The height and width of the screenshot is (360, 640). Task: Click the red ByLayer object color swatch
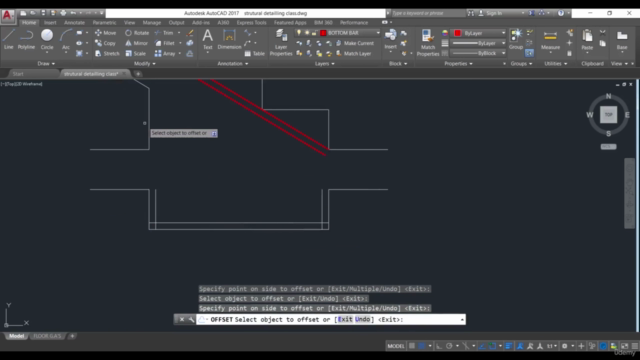458,33
